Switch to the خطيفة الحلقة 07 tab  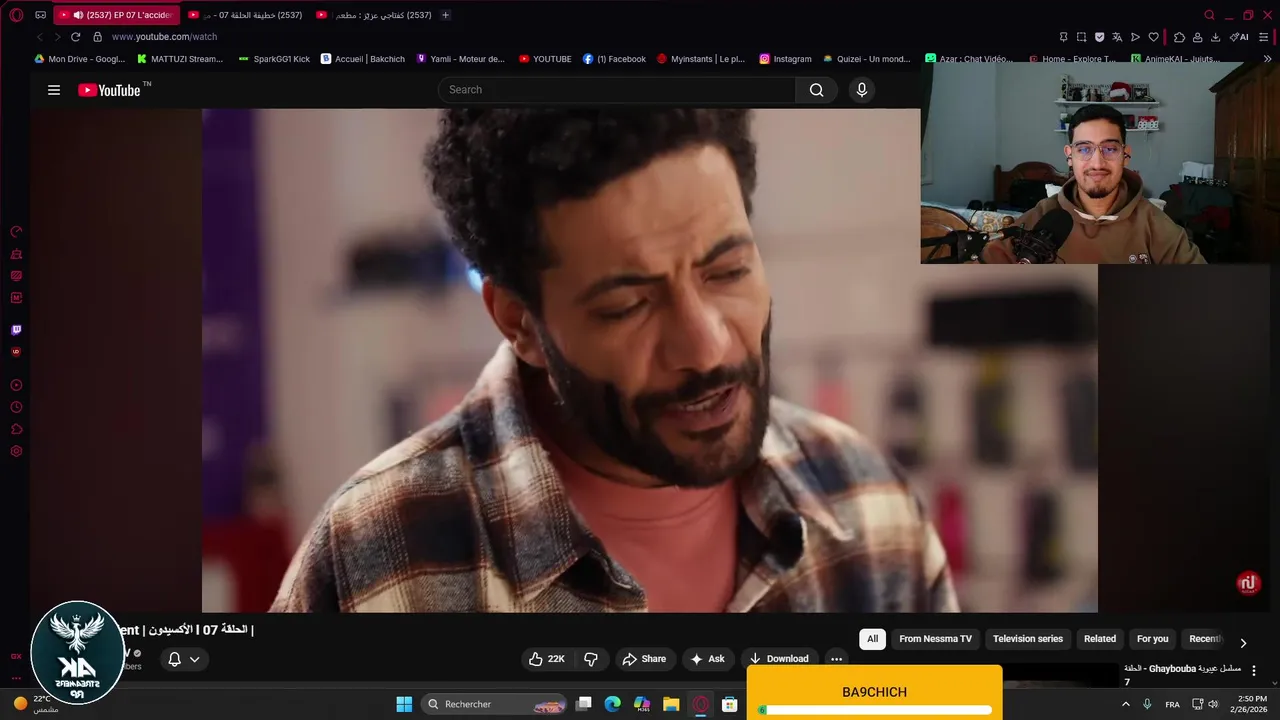(245, 15)
